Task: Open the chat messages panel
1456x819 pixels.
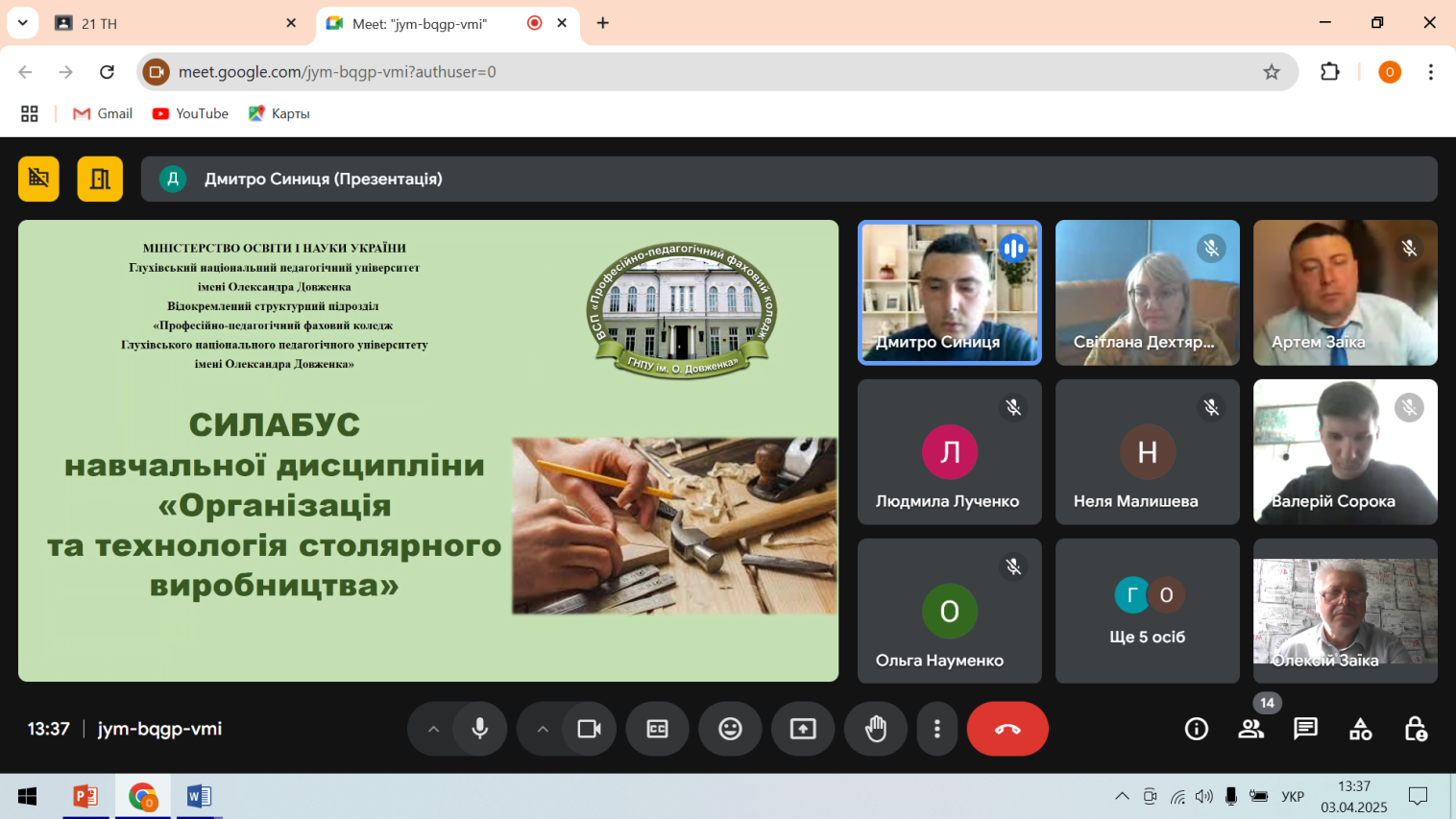Action: coord(1305,730)
